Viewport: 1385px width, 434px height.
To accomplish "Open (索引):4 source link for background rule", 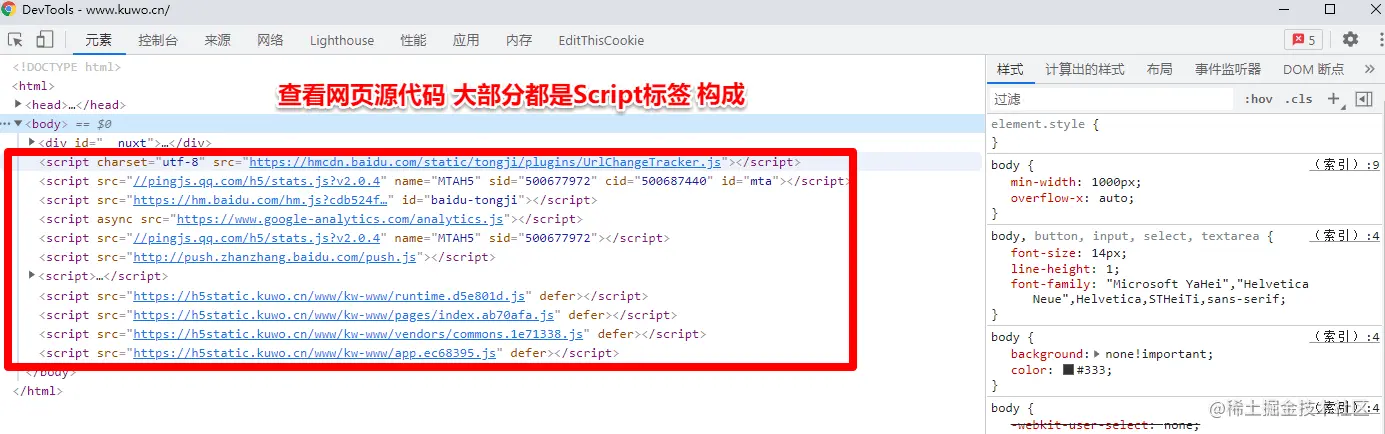I will tap(1345, 337).
